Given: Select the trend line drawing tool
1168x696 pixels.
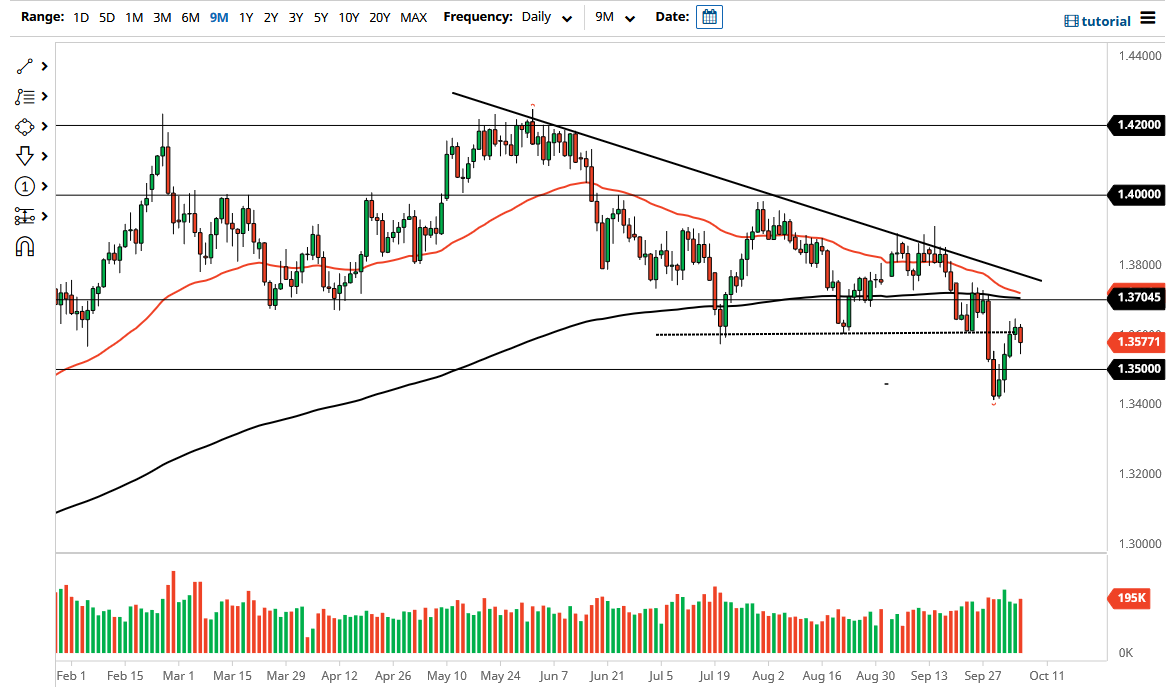Looking at the screenshot, I should [25, 66].
